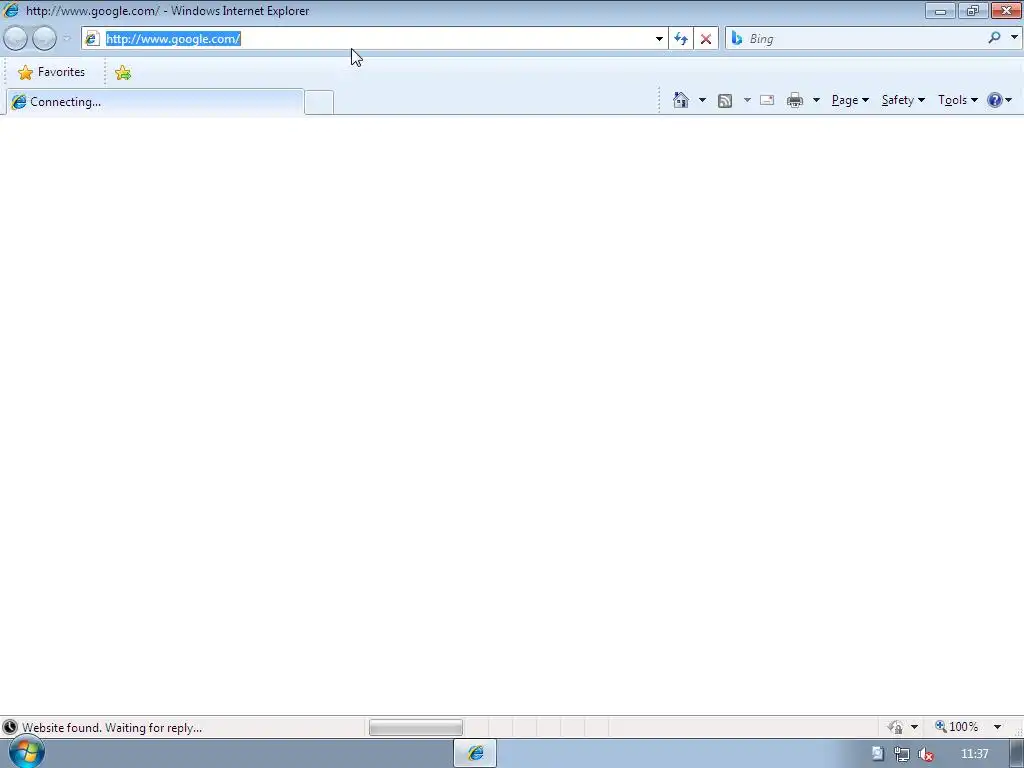
Task: Open the Safety menu
Action: [903, 100]
